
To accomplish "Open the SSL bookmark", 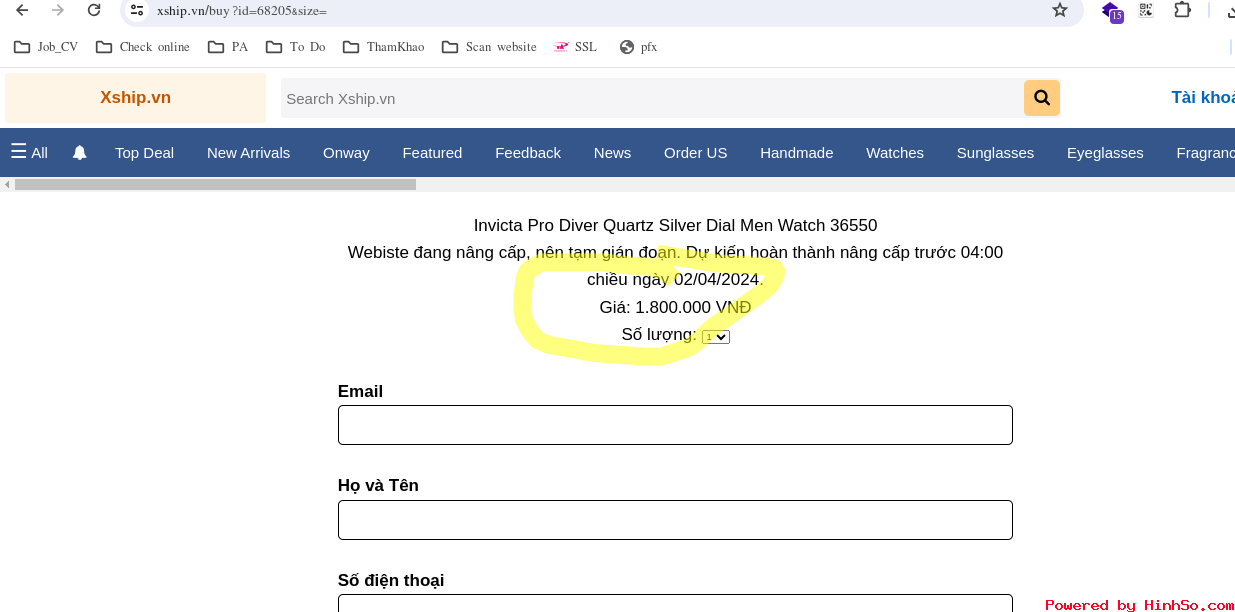I will click(x=575, y=47).
